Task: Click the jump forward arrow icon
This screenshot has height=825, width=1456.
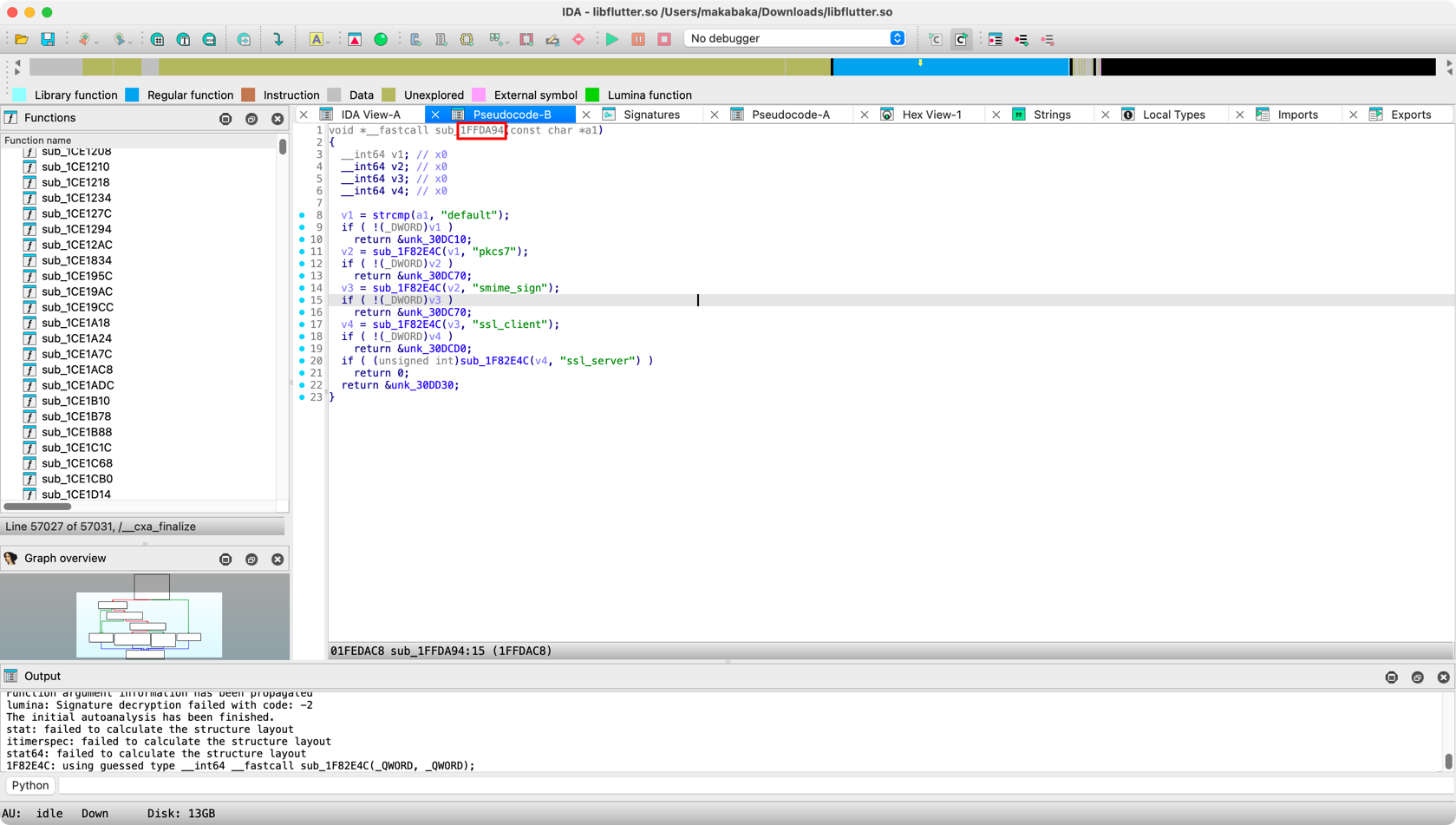Action: pyautogui.click(x=121, y=39)
